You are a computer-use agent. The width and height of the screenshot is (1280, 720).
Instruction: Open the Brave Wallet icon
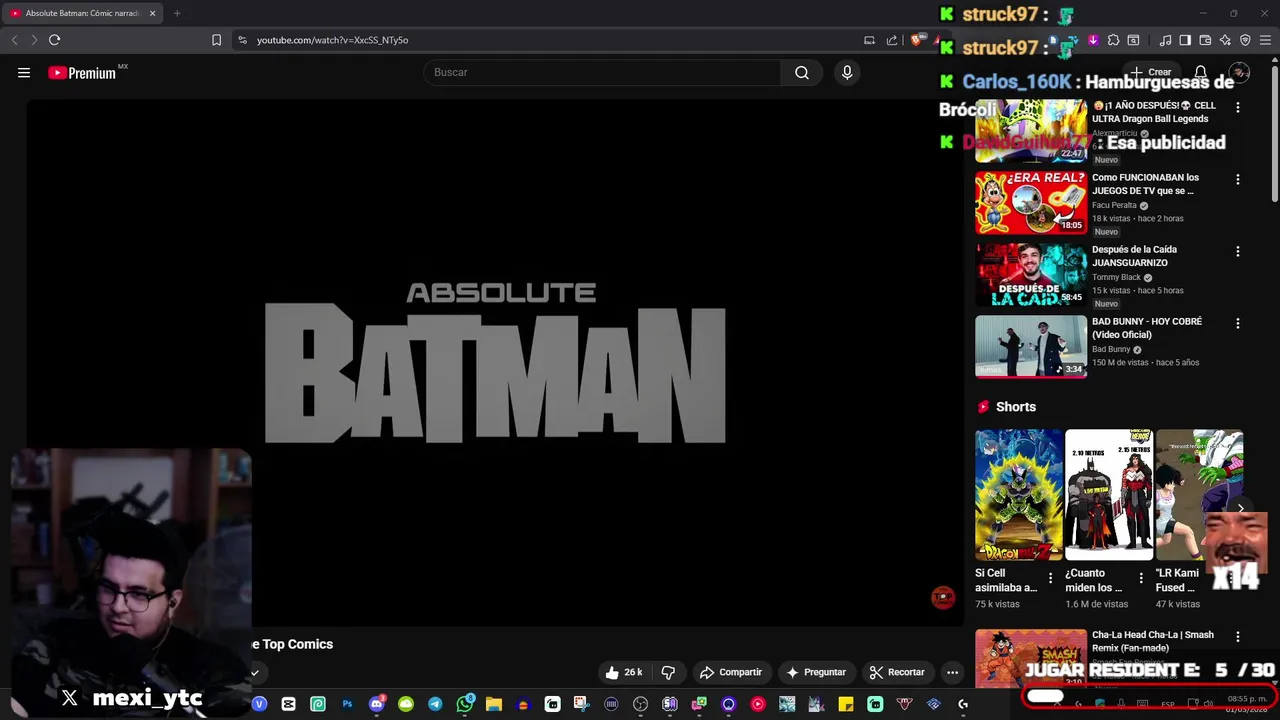(1205, 40)
